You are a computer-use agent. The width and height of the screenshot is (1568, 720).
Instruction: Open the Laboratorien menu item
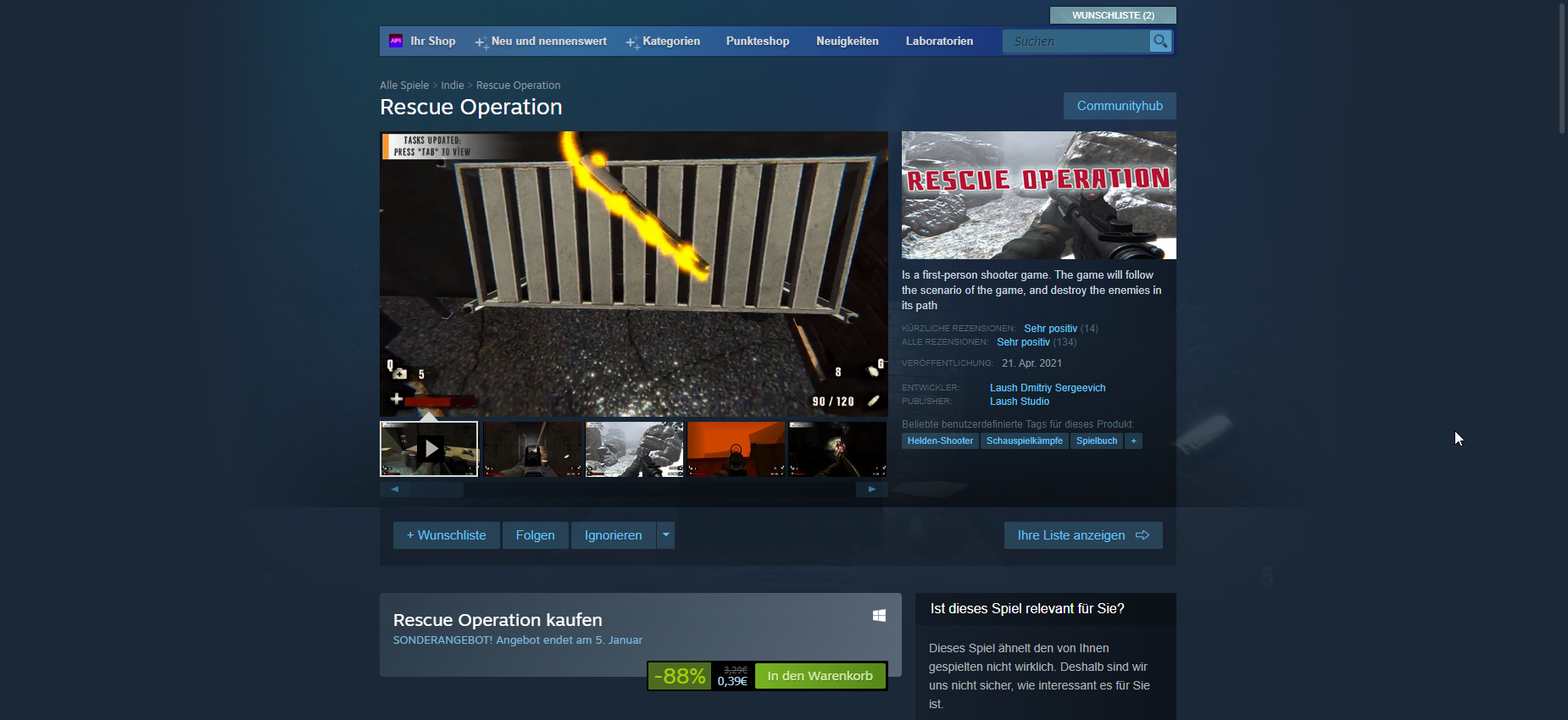tap(939, 42)
